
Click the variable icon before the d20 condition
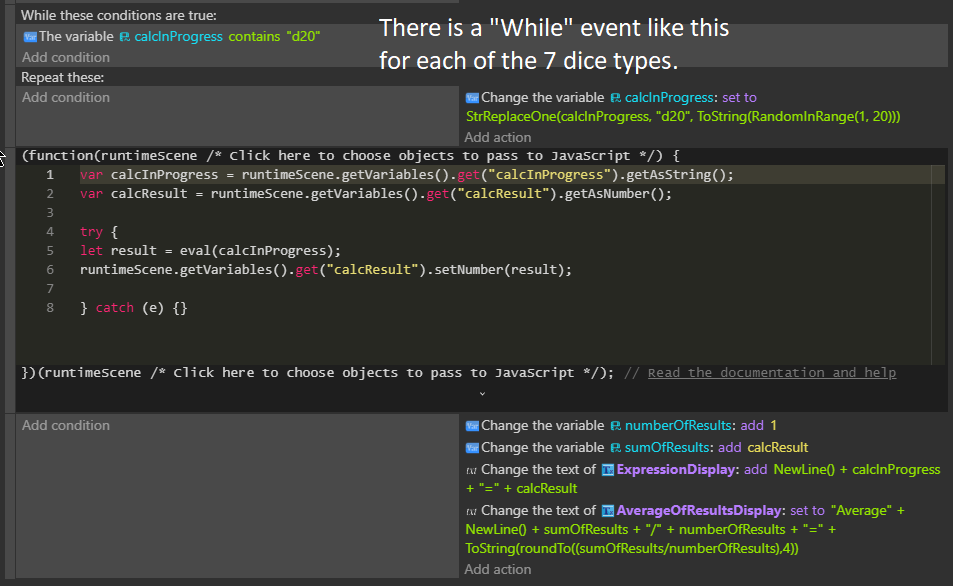coord(29,36)
